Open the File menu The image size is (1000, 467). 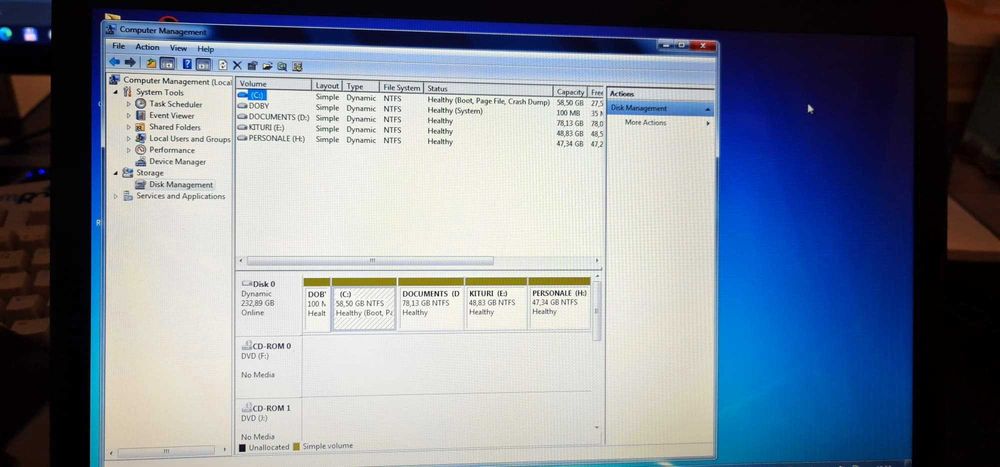pos(119,46)
